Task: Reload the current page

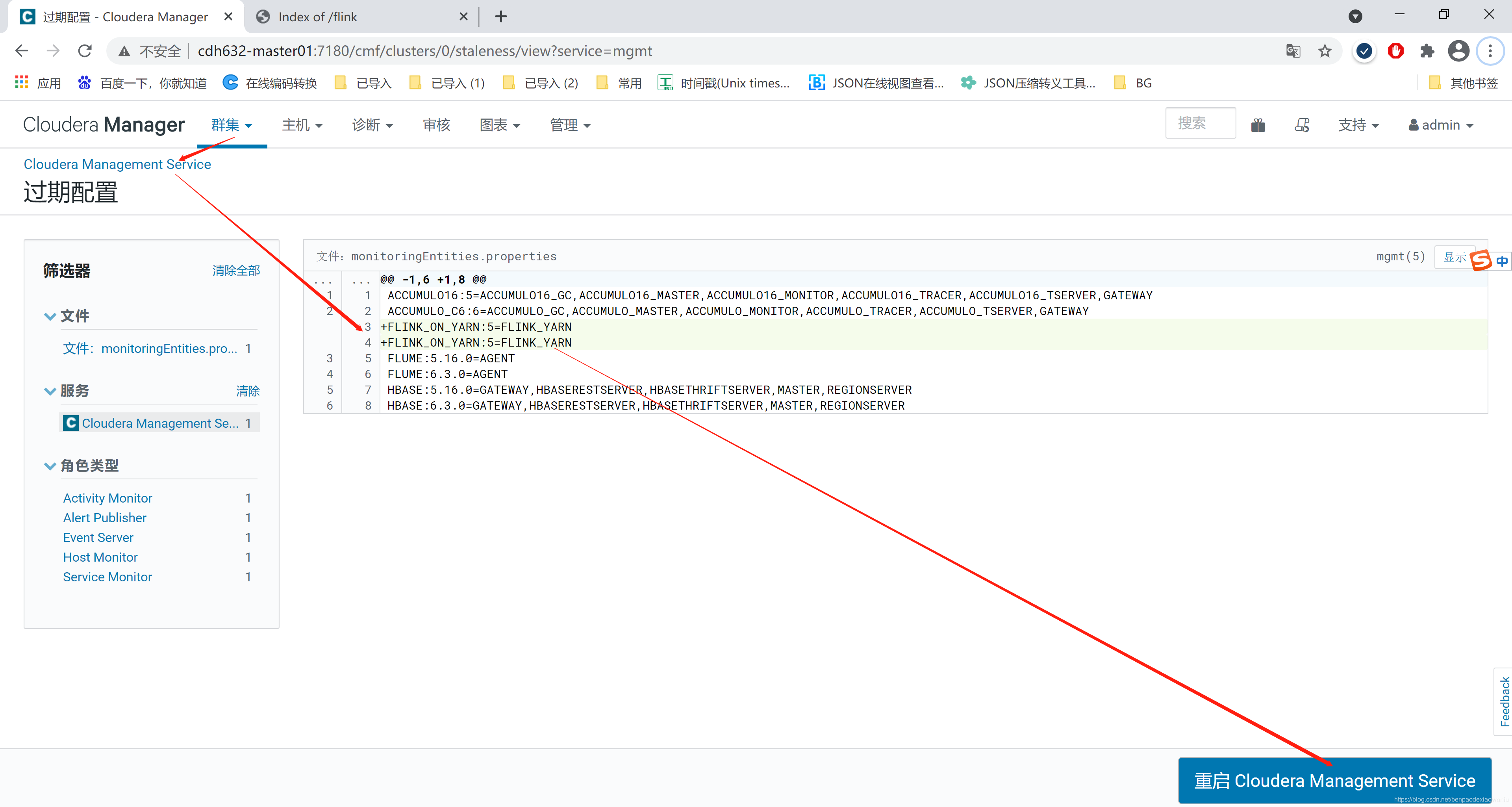Action: point(85,51)
